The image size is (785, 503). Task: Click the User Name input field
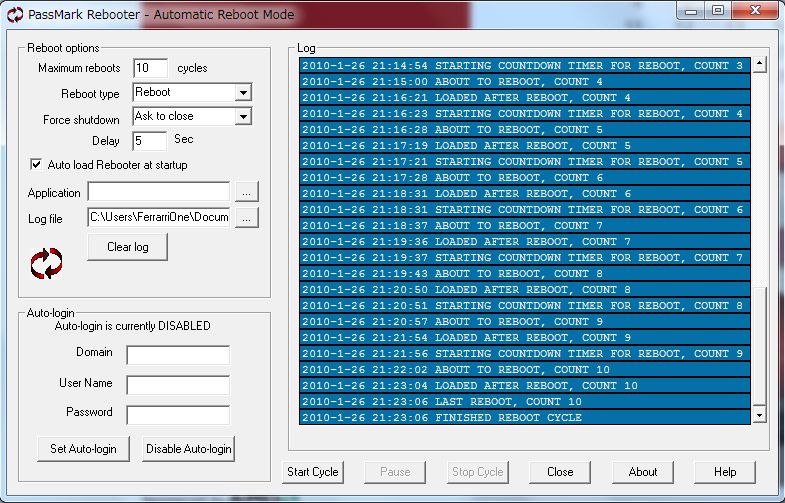[x=178, y=385]
